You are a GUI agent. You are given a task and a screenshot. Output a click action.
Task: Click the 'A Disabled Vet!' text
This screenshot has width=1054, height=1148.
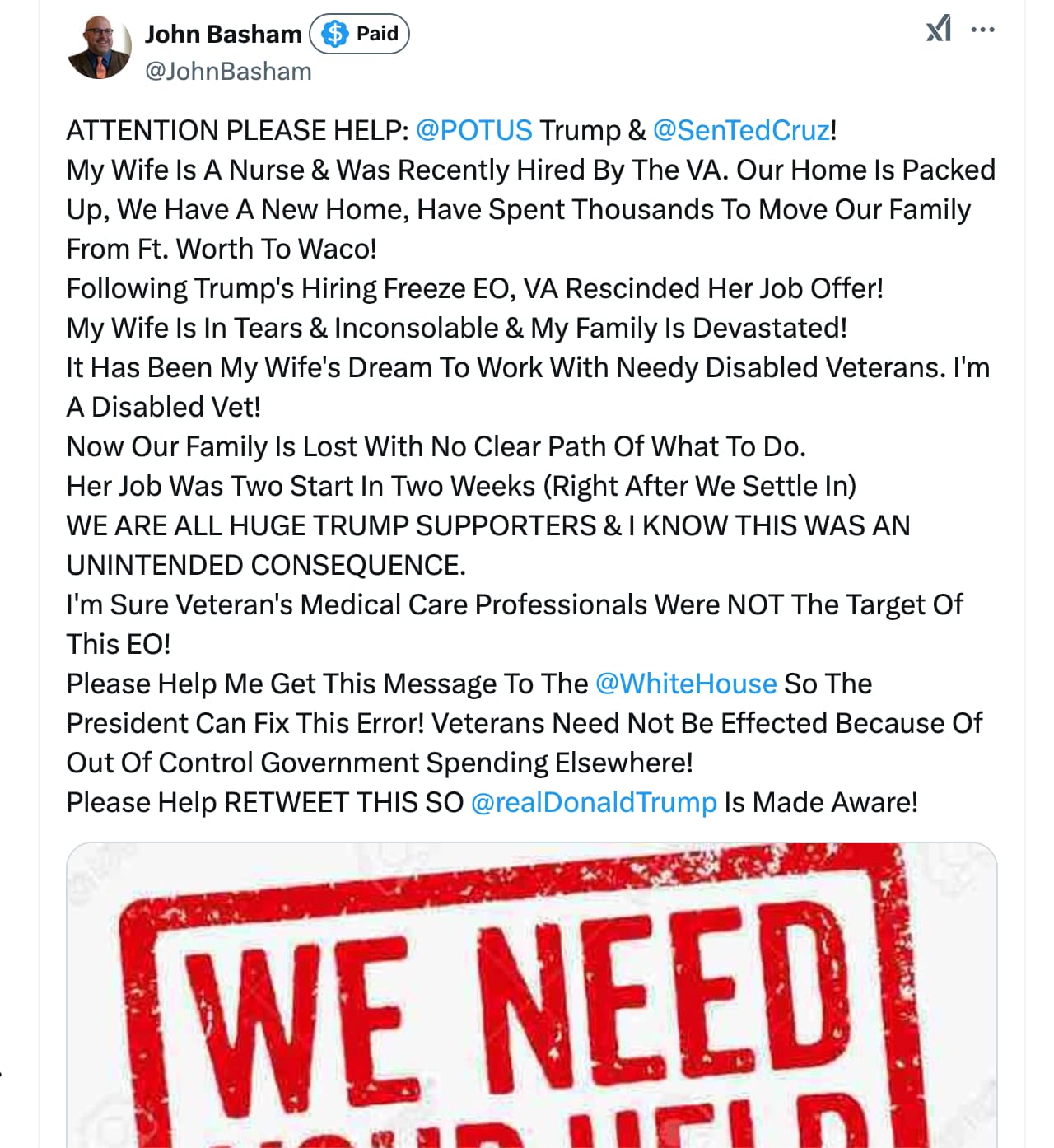click(x=163, y=407)
